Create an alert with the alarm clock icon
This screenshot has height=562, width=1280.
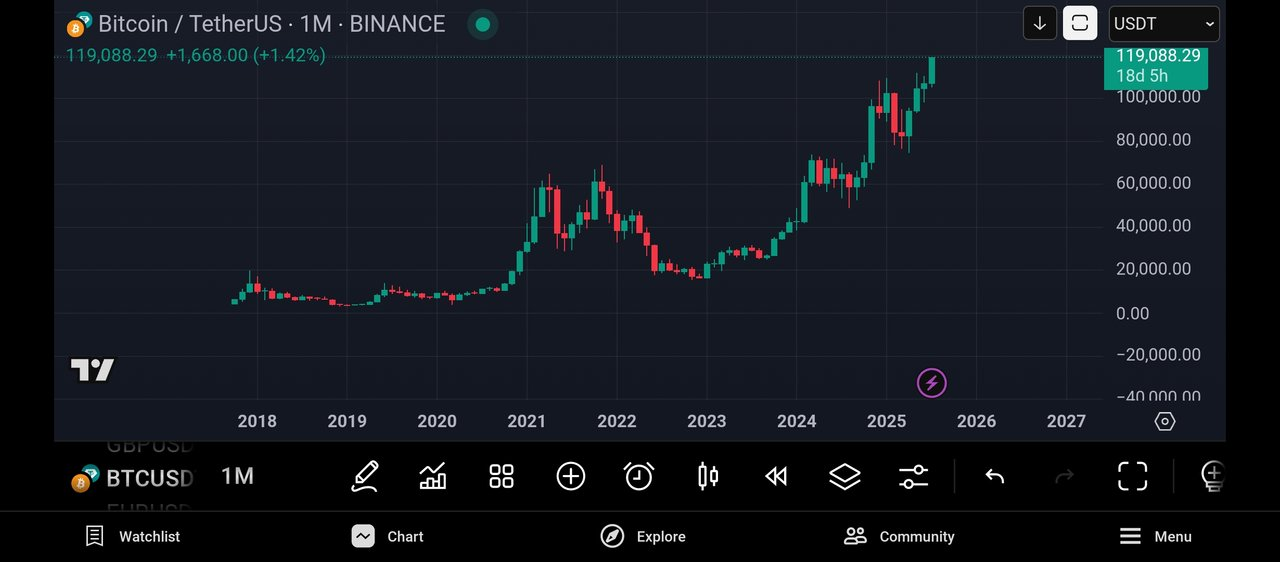point(639,476)
